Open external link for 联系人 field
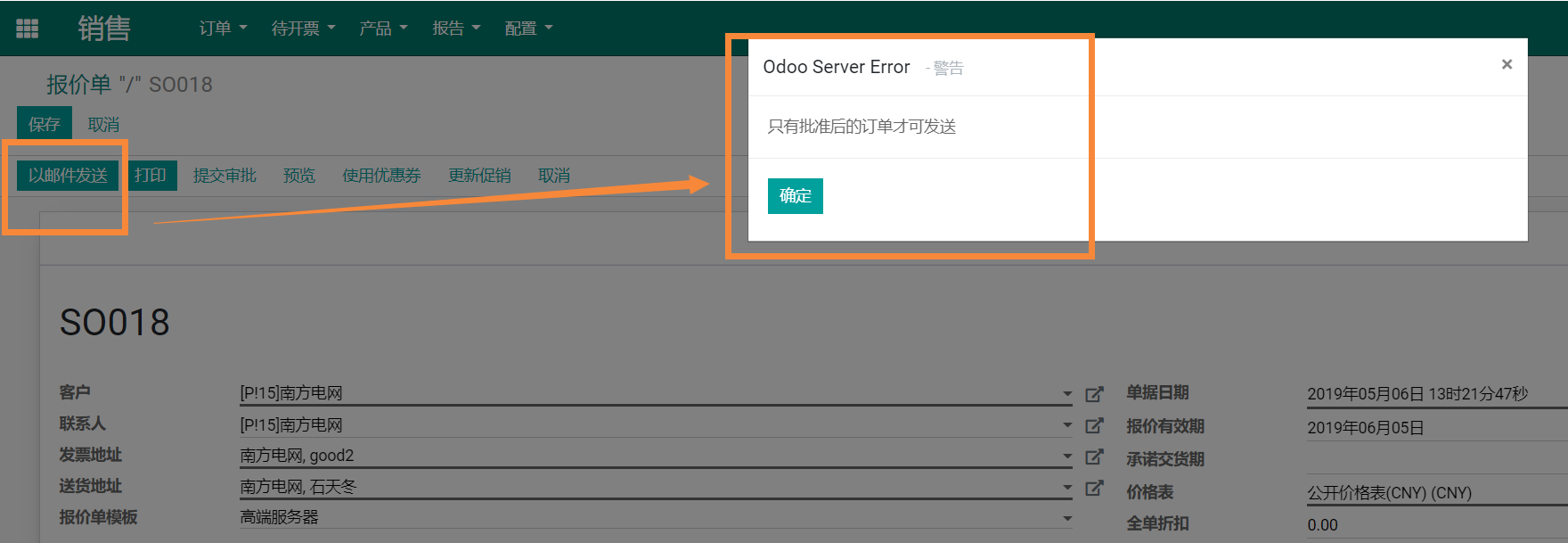 click(1094, 425)
